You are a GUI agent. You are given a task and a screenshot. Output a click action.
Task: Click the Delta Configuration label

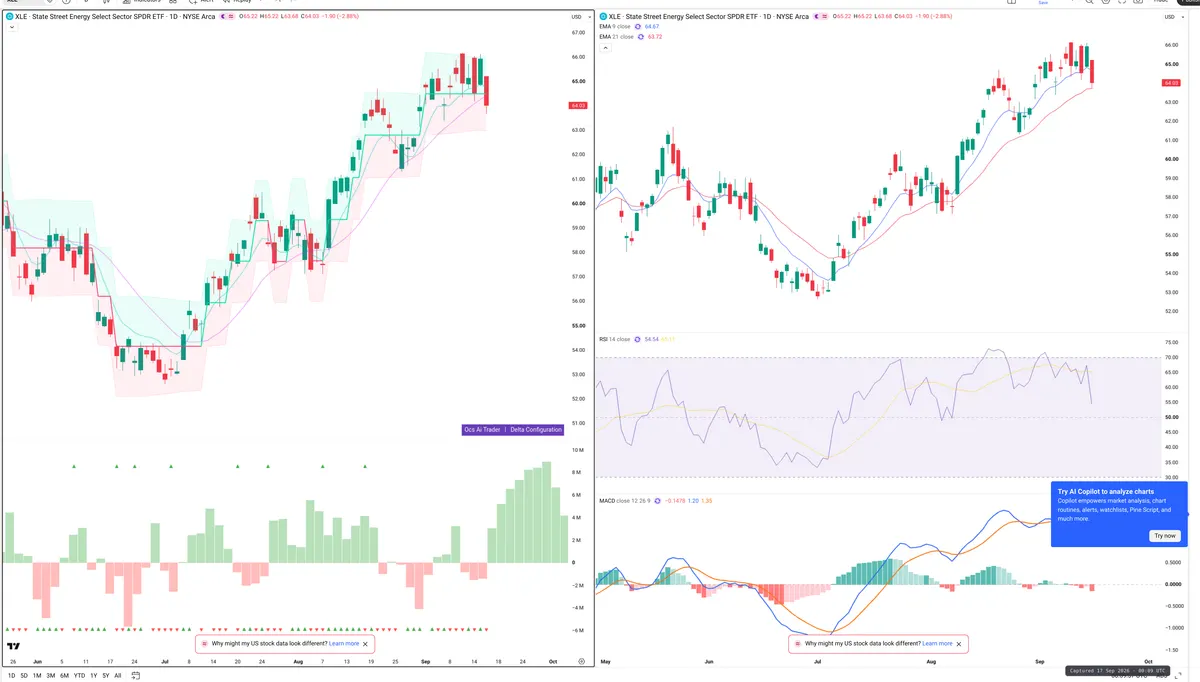click(x=536, y=430)
